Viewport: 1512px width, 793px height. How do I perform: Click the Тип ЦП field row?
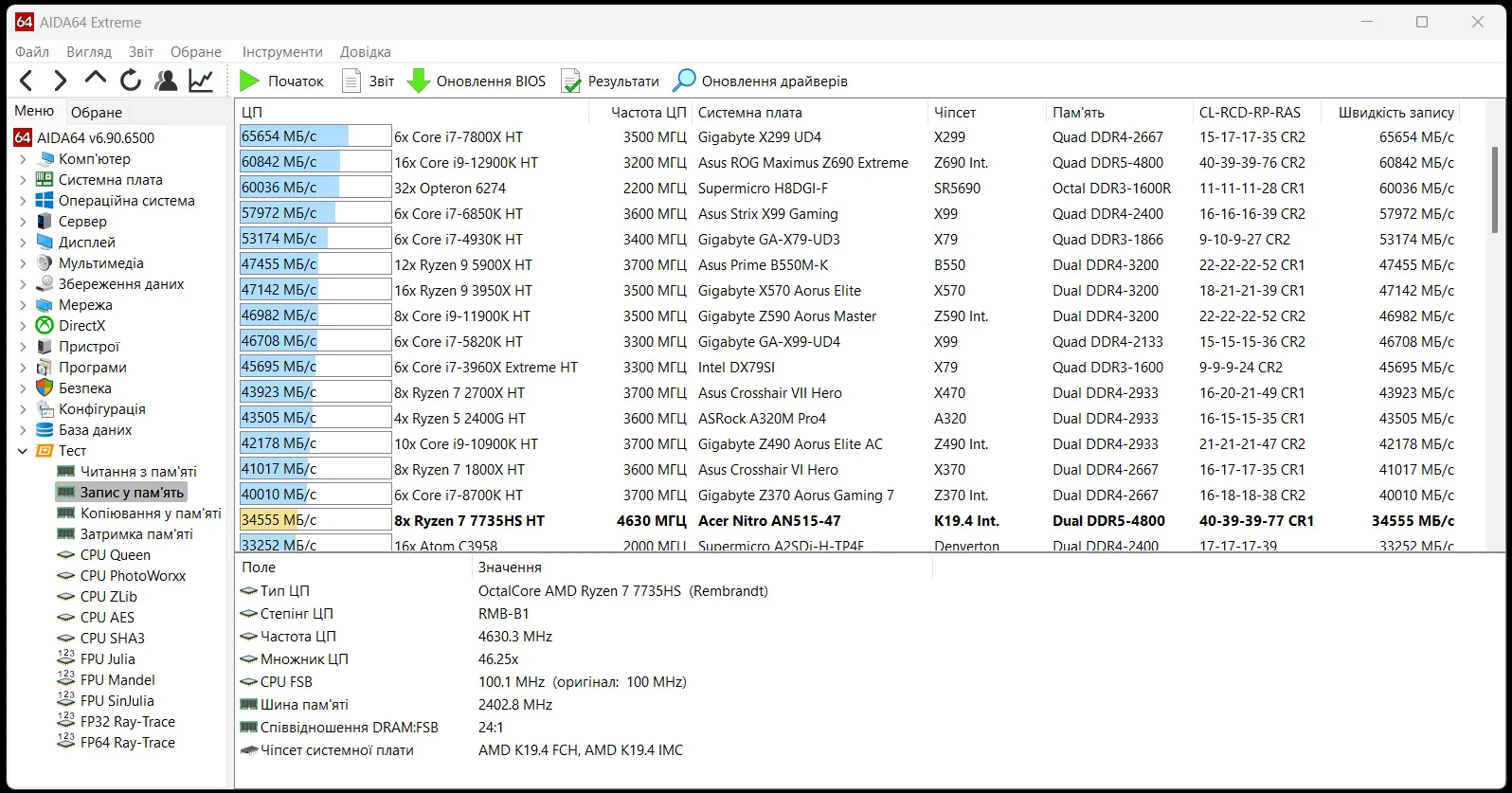point(583,591)
